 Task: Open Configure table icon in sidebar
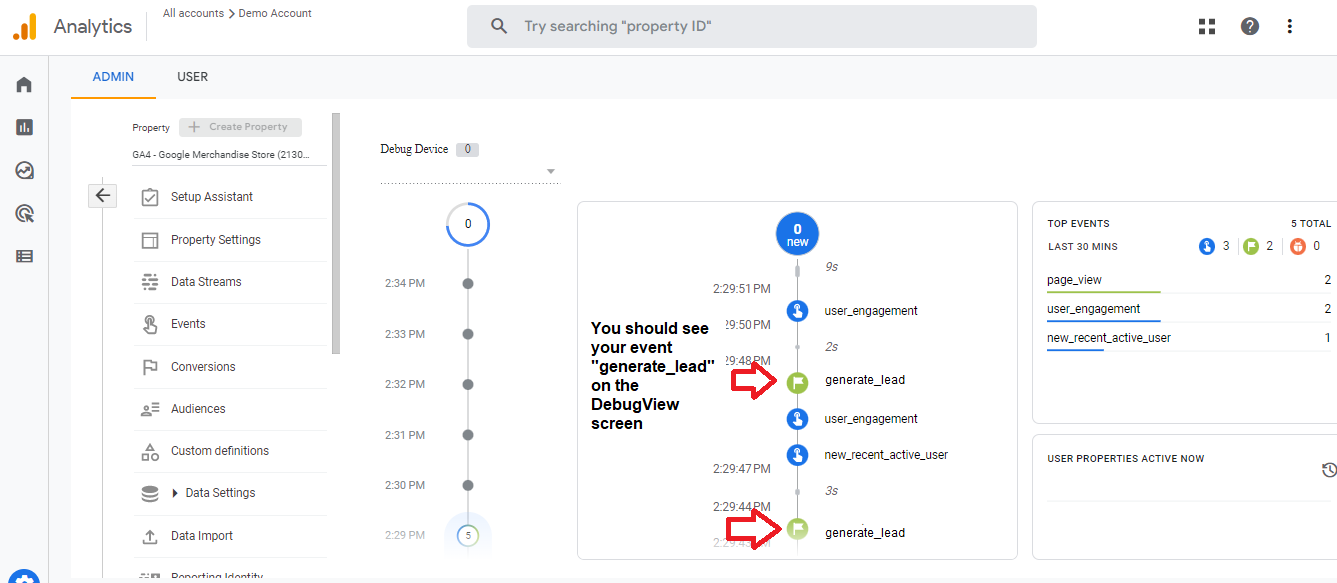(24, 256)
